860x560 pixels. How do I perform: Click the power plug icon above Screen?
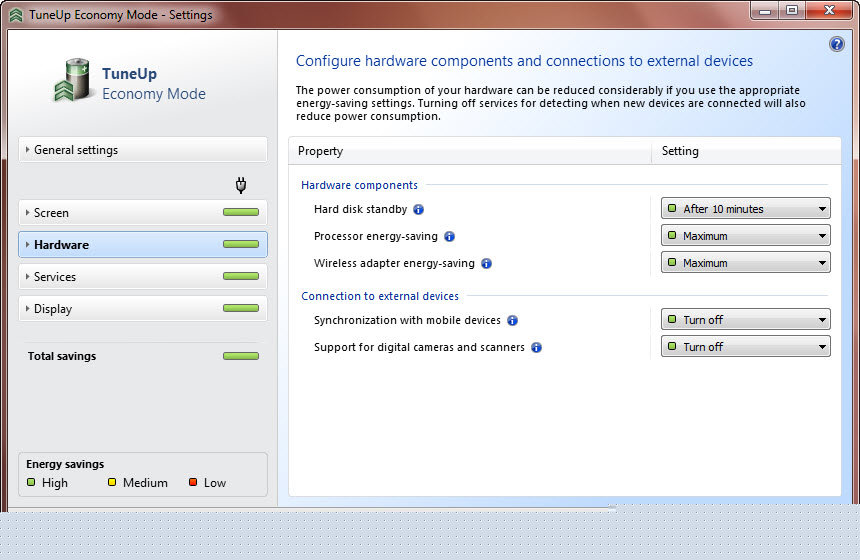(x=241, y=185)
